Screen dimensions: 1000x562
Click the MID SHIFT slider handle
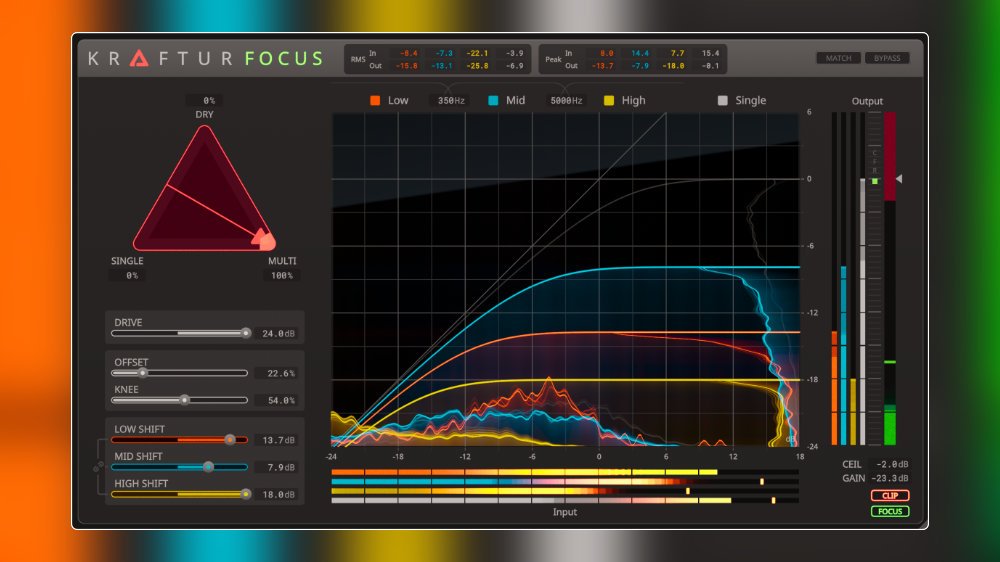coord(208,467)
